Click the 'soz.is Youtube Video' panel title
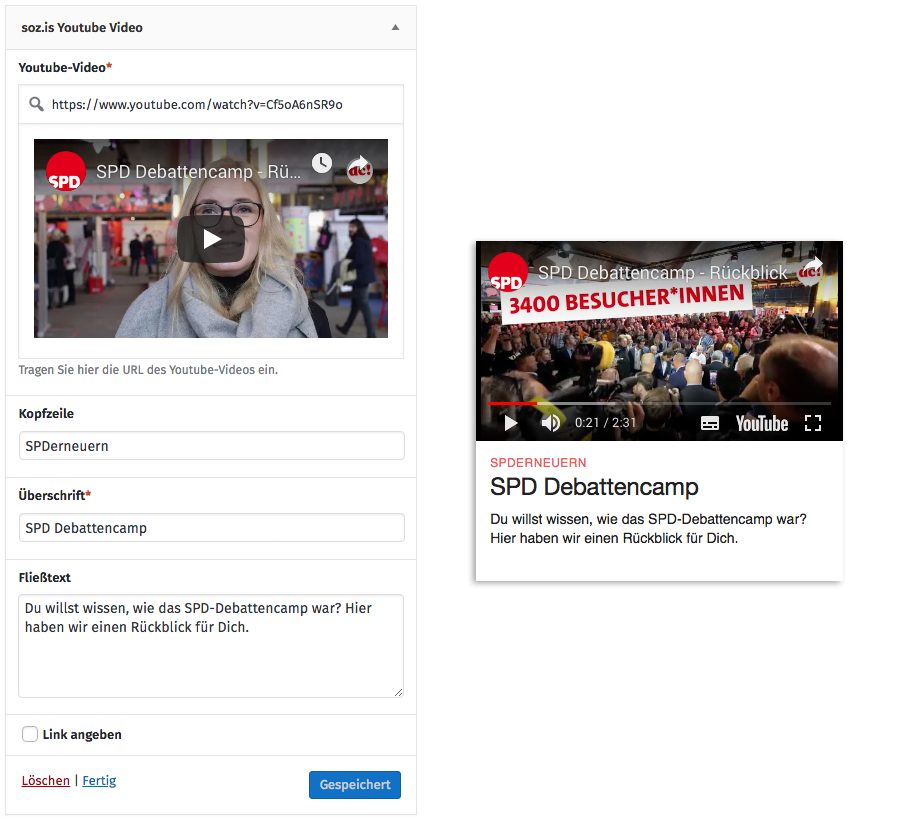This screenshot has width=900, height=821. pos(82,28)
